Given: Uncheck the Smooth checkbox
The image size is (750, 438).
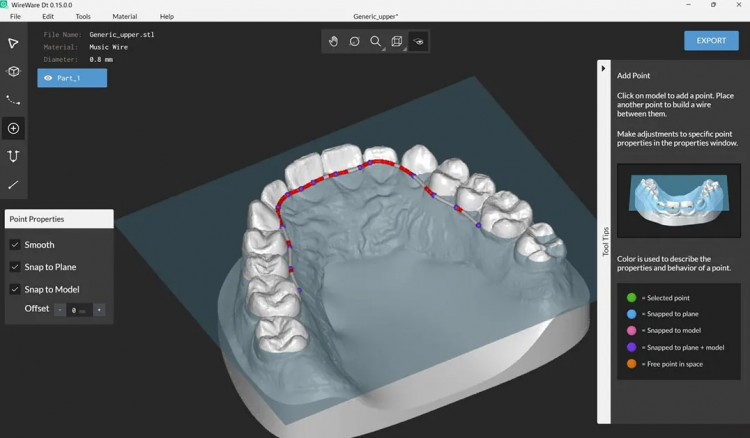Looking at the screenshot, I should point(15,245).
